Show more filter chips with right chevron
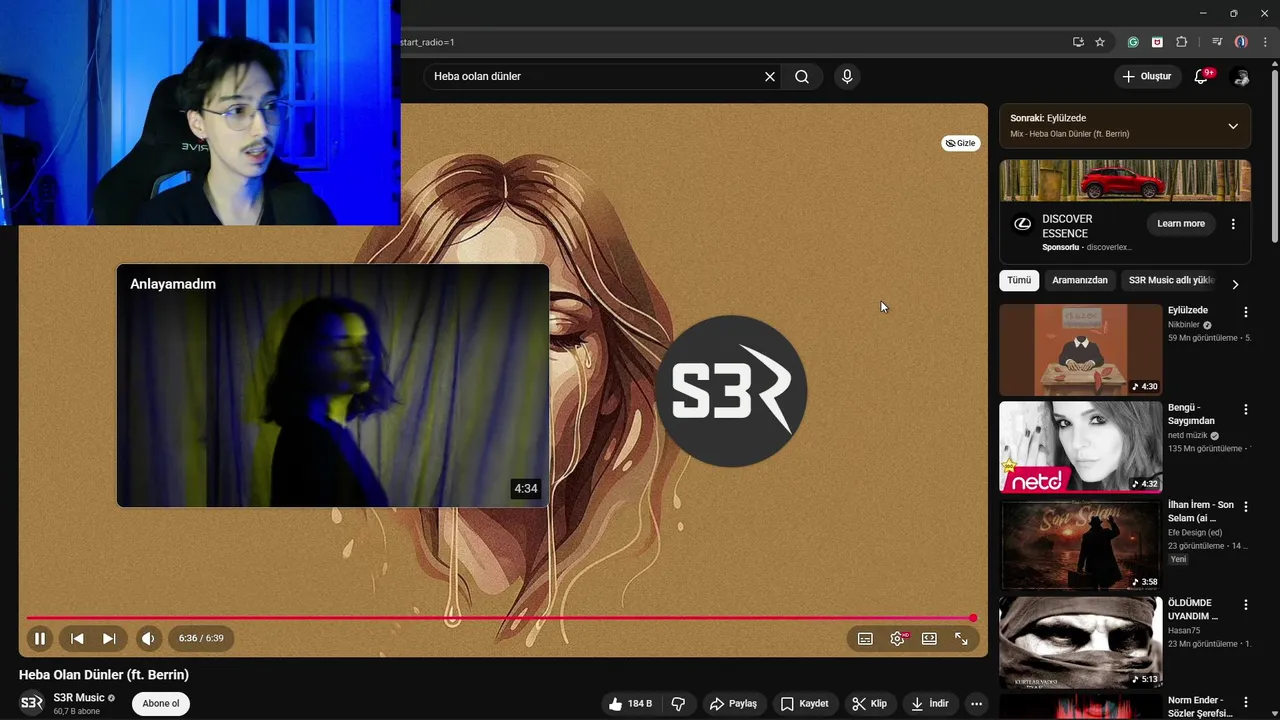This screenshot has height=720, width=1280. [1235, 284]
